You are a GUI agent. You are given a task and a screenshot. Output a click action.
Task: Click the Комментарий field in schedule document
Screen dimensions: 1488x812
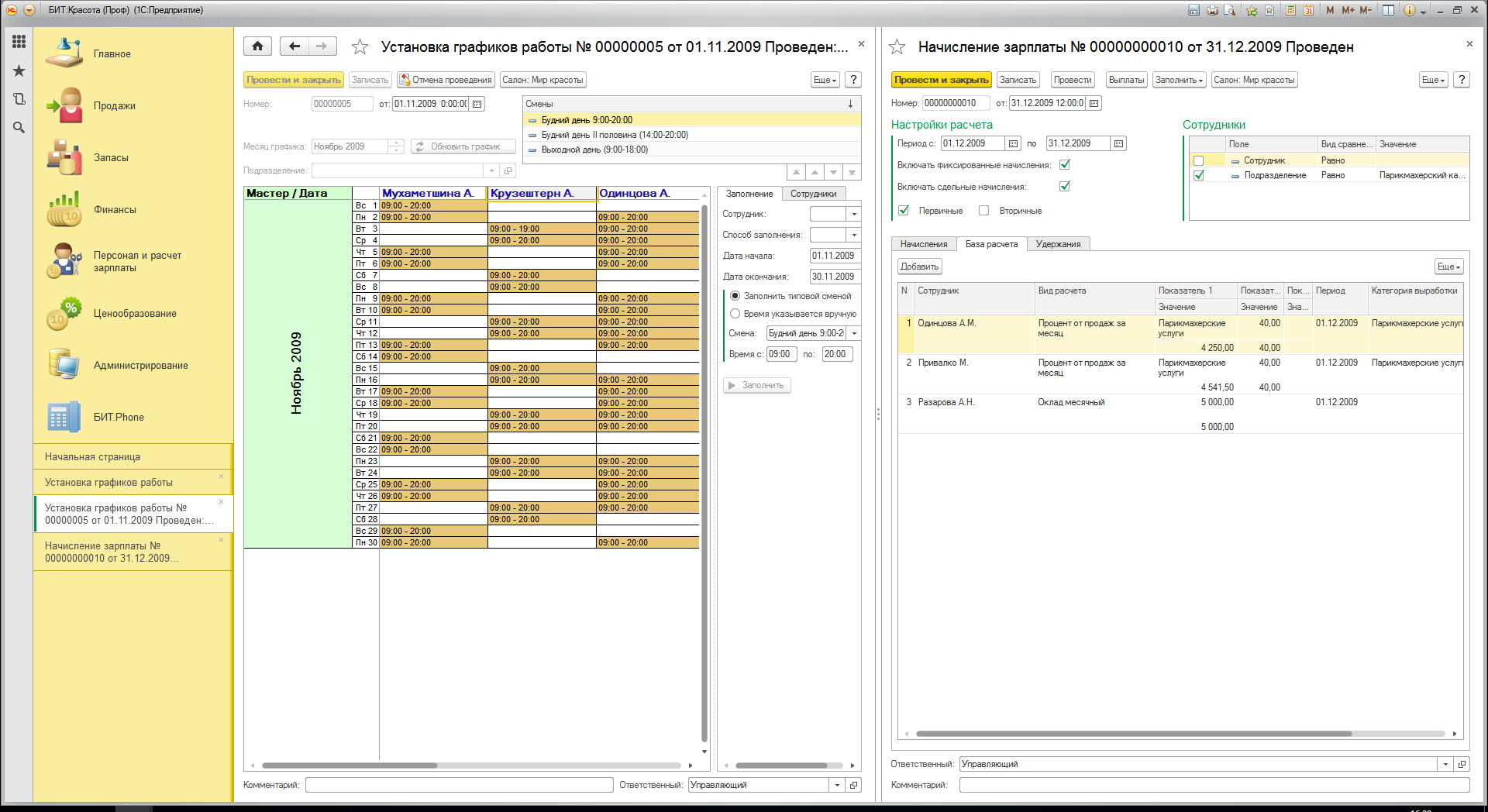(x=459, y=785)
